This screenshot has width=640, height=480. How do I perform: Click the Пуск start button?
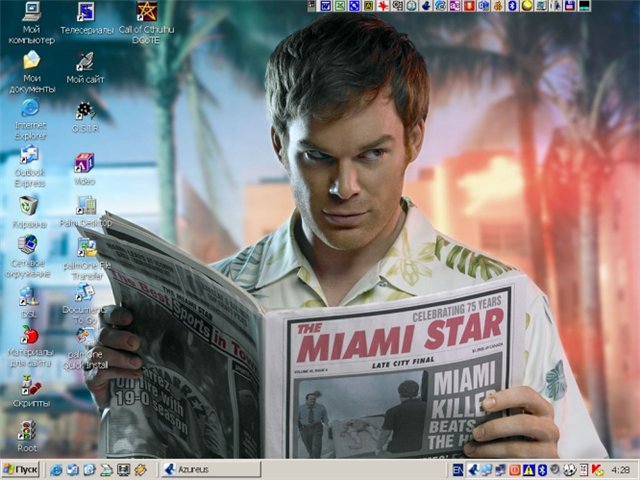click(x=20, y=469)
